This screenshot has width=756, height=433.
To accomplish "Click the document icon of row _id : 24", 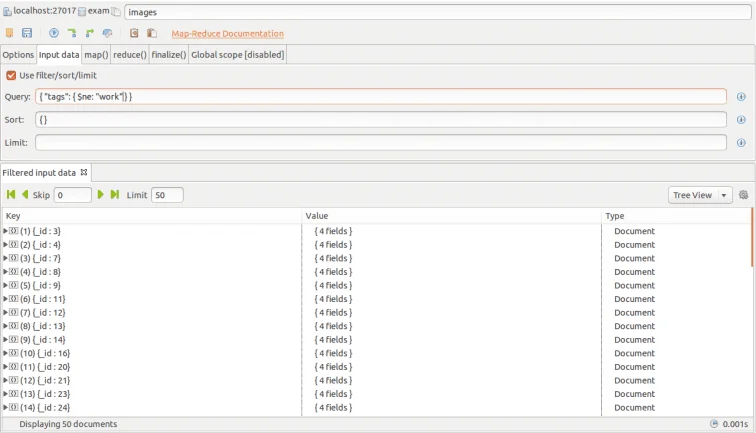I will tap(14, 407).
